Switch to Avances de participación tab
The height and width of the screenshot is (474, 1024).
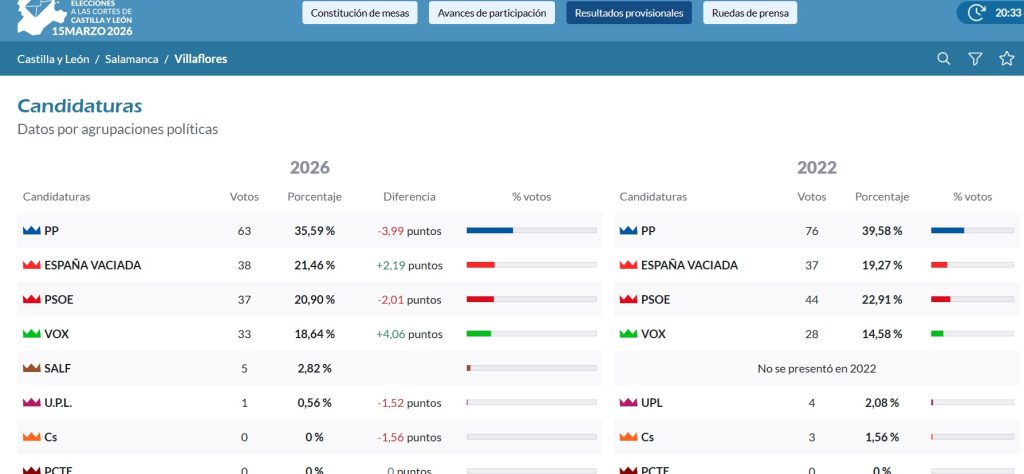pyautogui.click(x=492, y=12)
